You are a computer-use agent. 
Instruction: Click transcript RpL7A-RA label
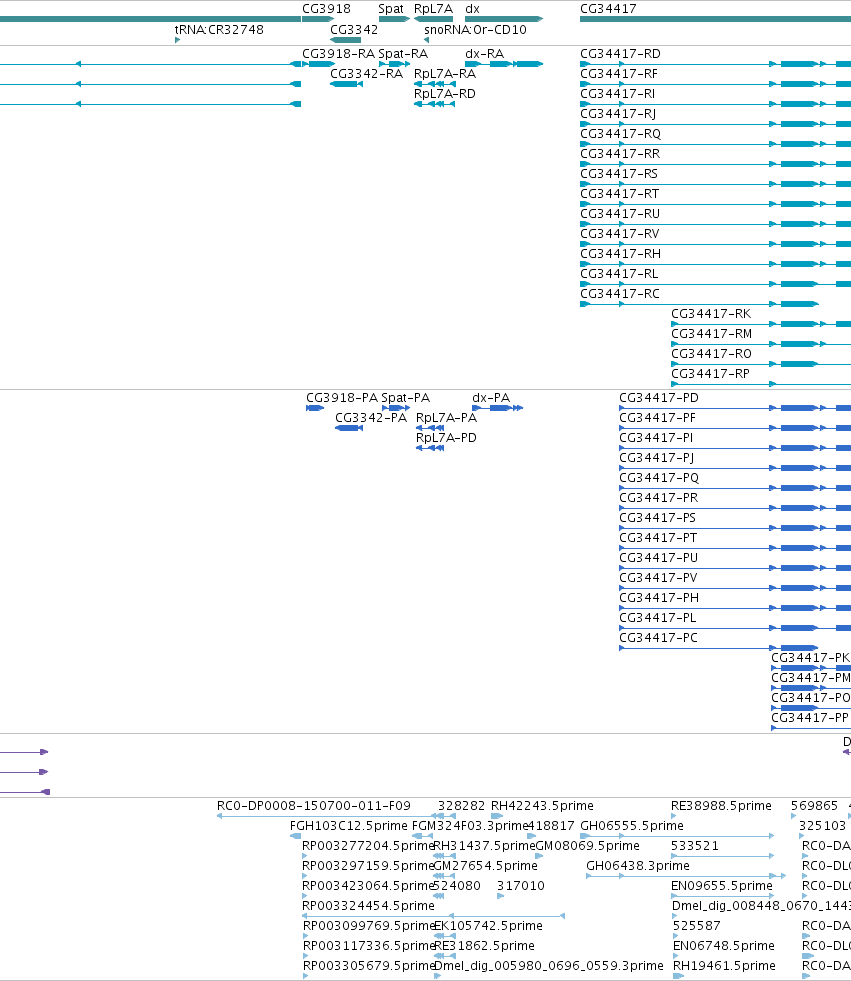[445, 74]
